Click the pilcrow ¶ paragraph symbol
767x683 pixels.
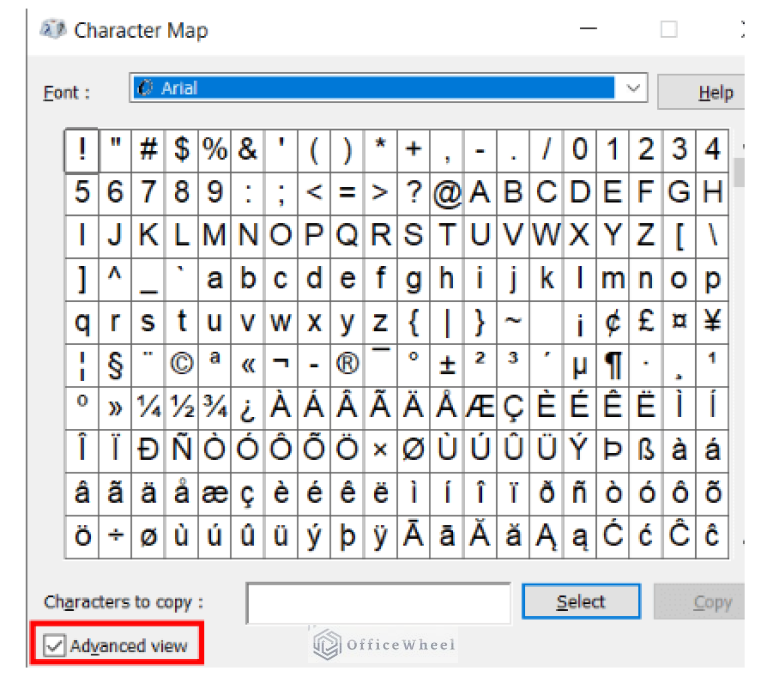(x=612, y=366)
